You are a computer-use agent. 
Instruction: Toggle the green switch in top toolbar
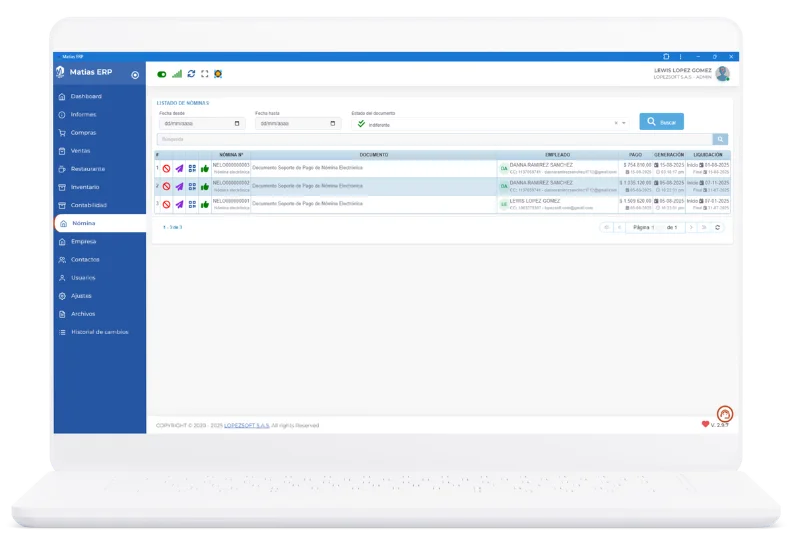click(x=162, y=73)
